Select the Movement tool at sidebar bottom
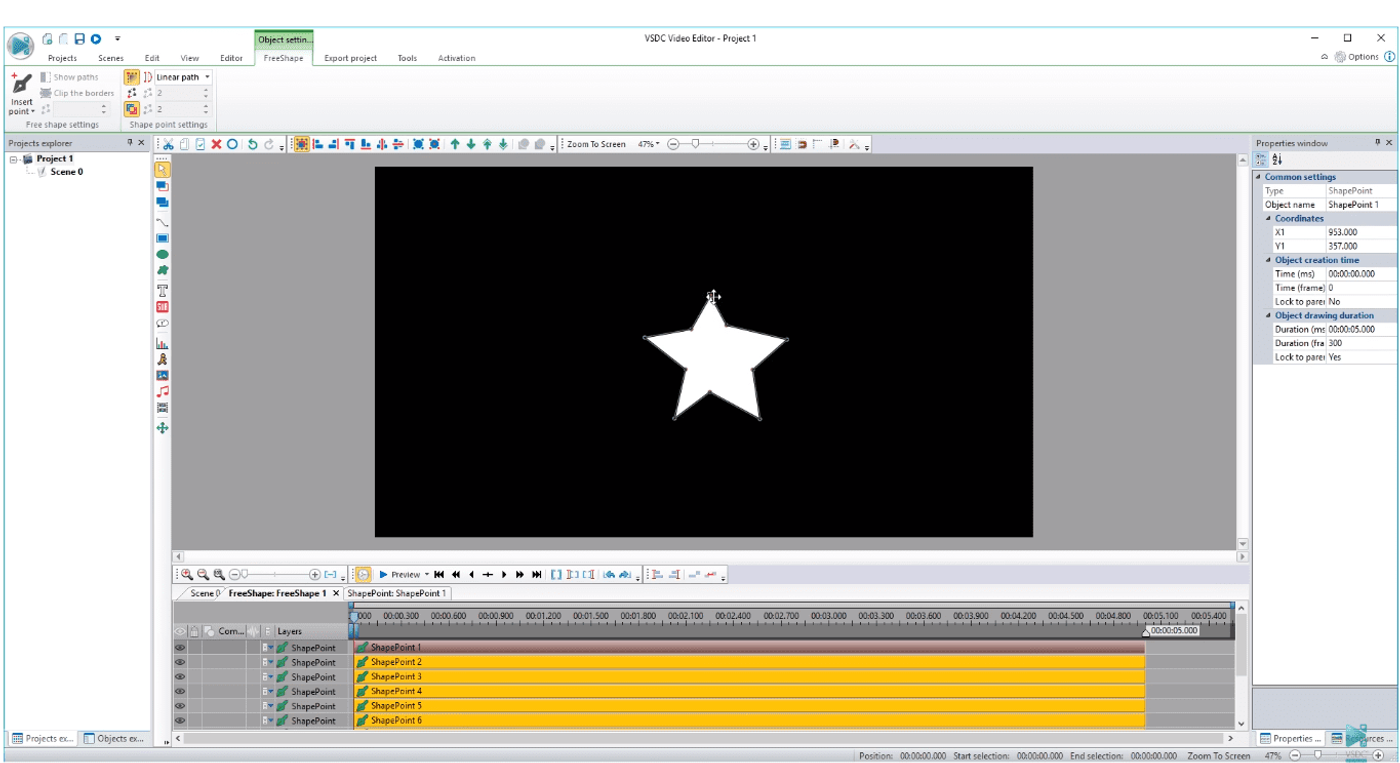This screenshot has width=1400, height=763. [162, 427]
